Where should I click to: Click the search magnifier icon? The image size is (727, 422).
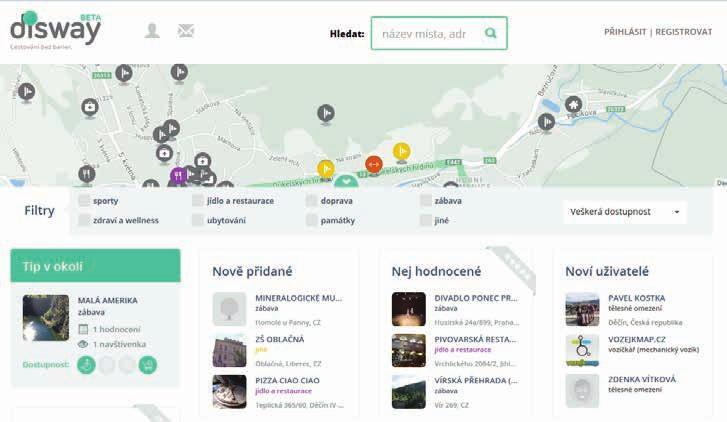(491, 33)
